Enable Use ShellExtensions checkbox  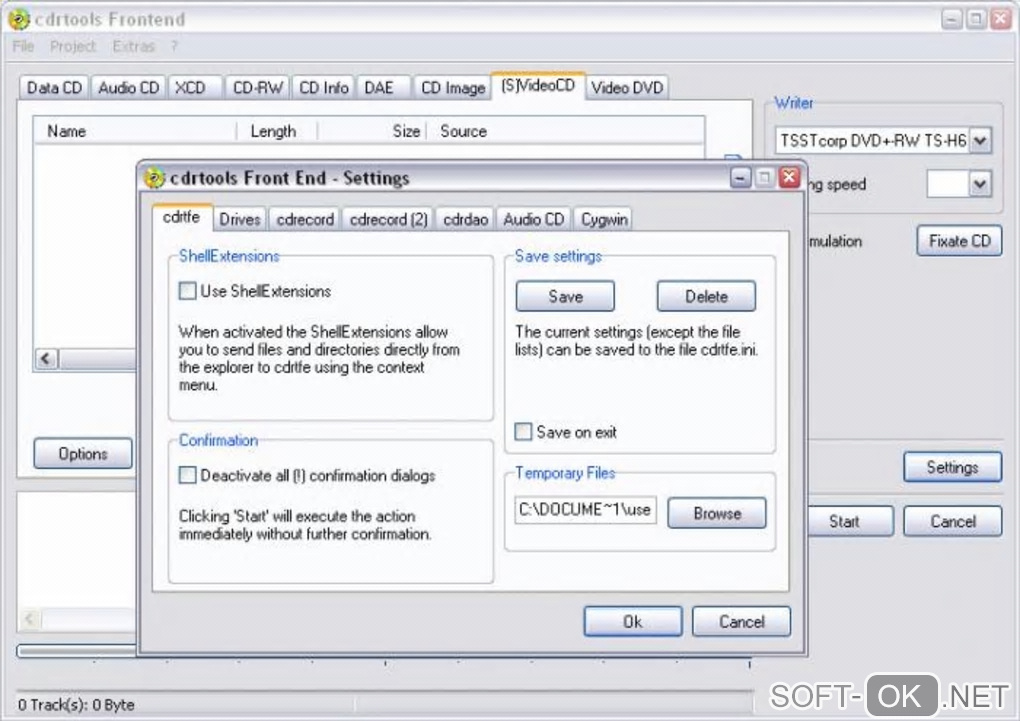click(x=187, y=291)
